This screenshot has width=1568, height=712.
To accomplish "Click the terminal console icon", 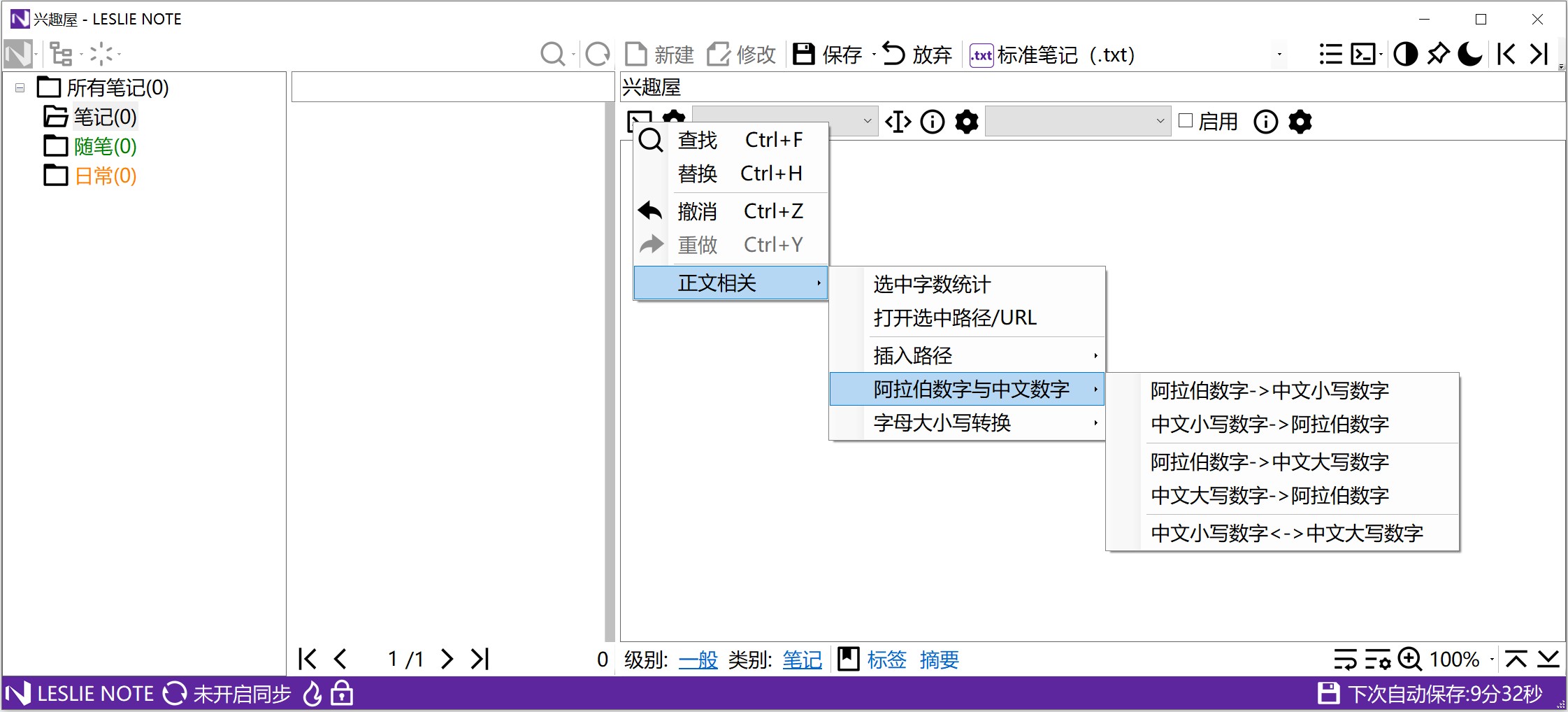I will [1363, 54].
